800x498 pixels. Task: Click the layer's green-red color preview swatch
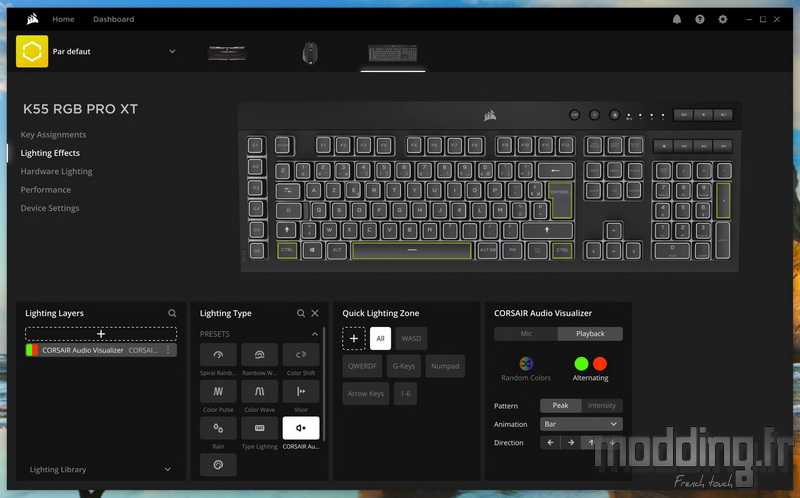[x=32, y=350]
